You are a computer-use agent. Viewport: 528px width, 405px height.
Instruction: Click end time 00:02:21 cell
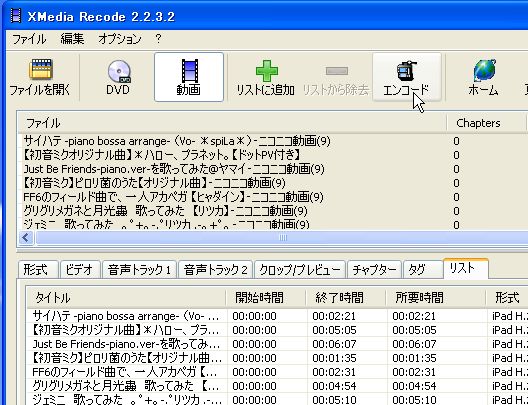point(334,316)
